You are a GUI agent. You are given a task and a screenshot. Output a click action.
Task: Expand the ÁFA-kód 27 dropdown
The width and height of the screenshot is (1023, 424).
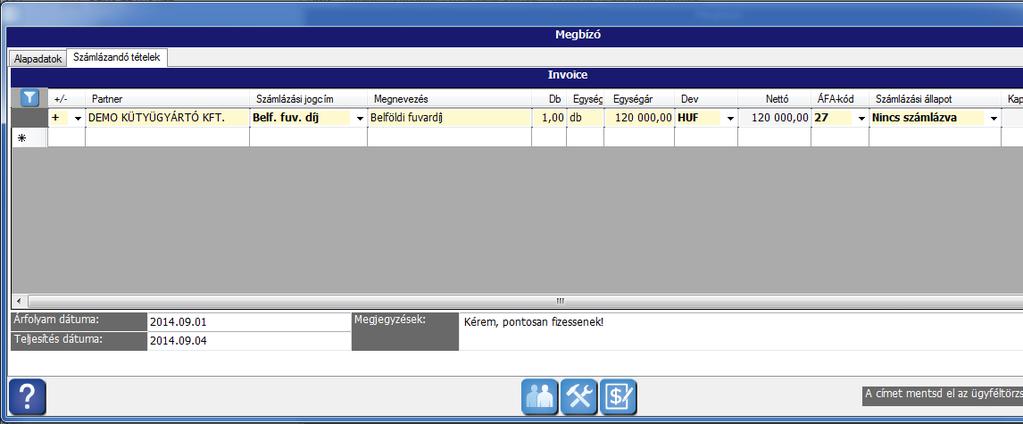861,119
